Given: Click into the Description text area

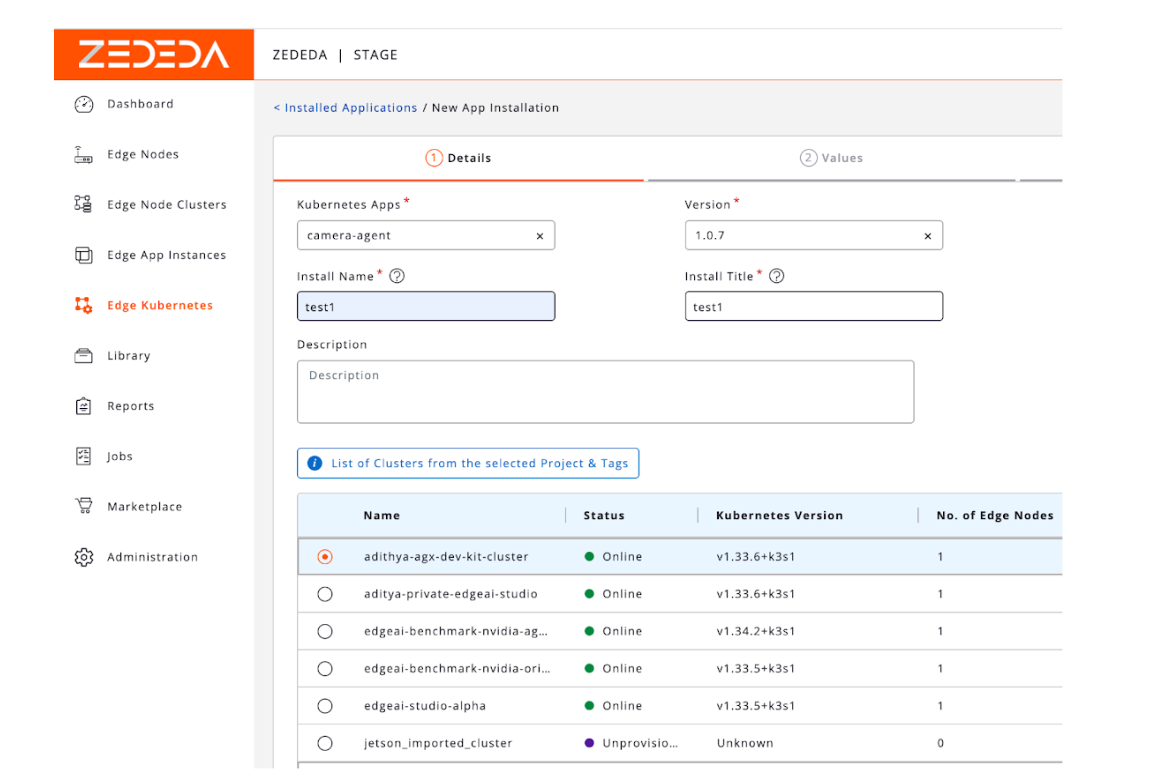Looking at the screenshot, I should pos(605,392).
